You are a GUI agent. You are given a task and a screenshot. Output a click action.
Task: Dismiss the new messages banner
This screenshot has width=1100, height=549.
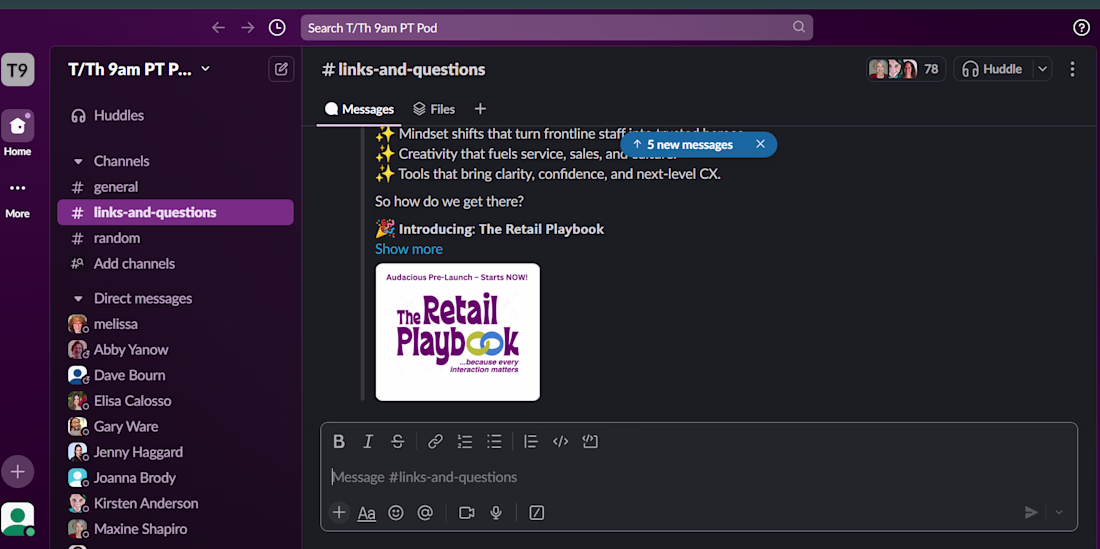pos(760,144)
